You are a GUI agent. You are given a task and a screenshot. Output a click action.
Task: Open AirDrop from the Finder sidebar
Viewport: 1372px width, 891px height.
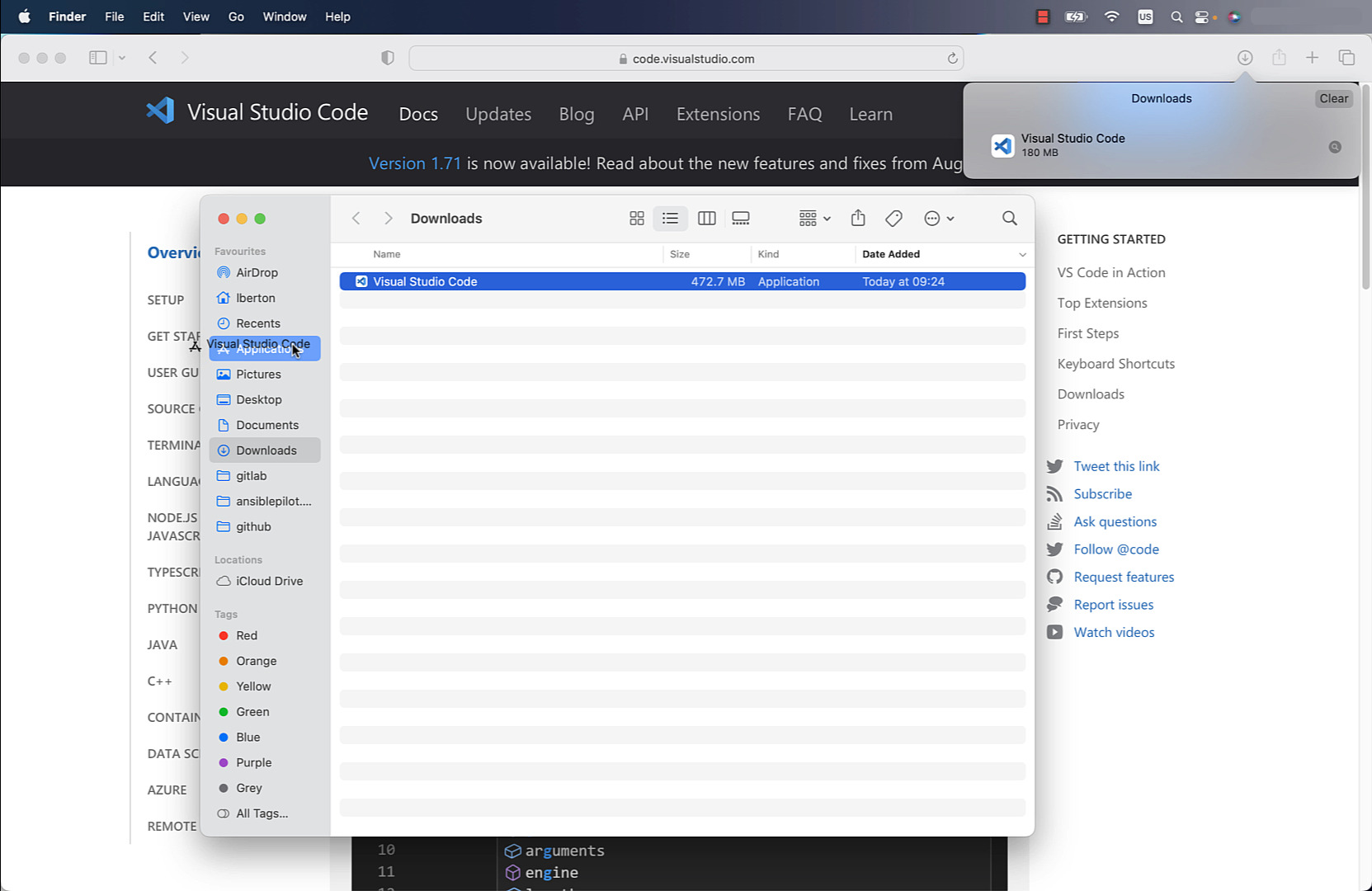pos(257,272)
